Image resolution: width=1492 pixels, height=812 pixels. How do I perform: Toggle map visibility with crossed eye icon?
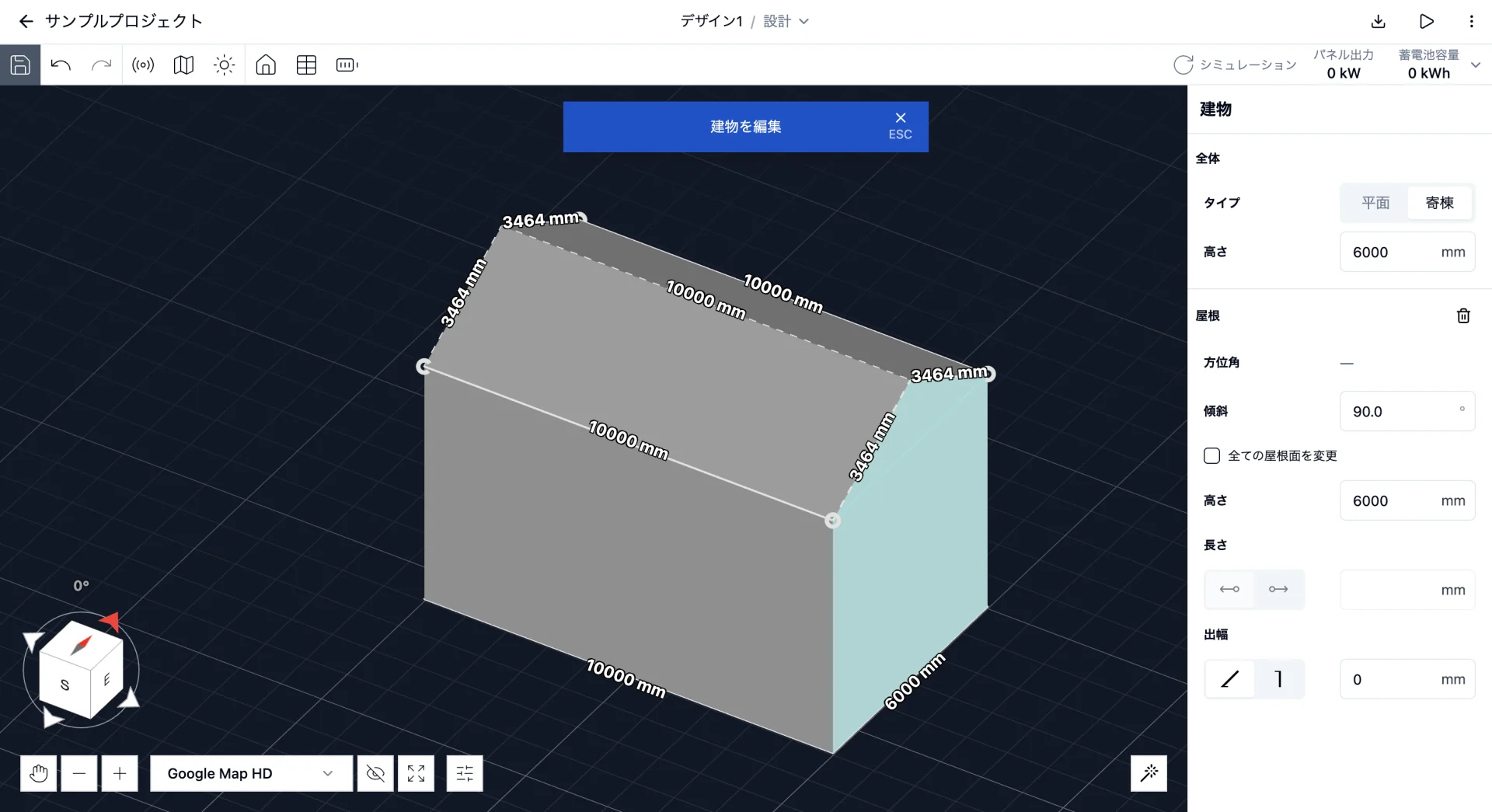tap(375, 773)
